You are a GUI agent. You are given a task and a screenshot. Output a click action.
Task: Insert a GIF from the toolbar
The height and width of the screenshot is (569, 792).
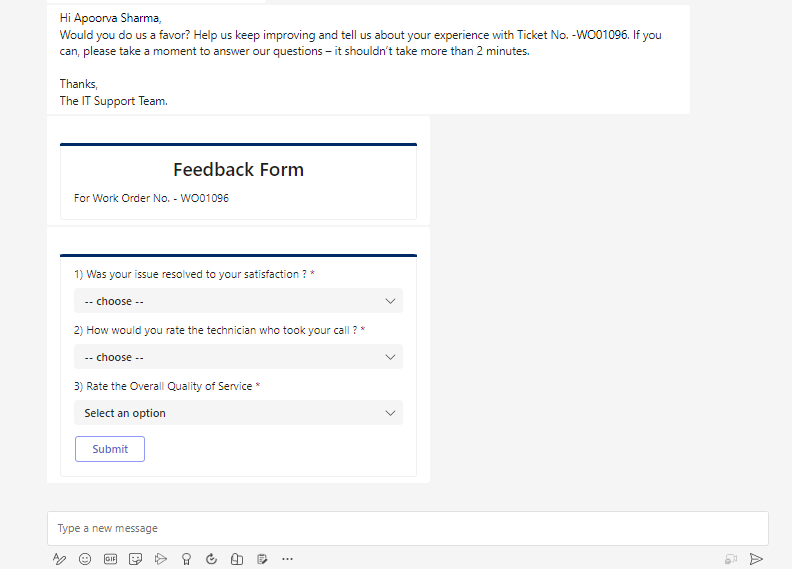[x=110, y=559]
